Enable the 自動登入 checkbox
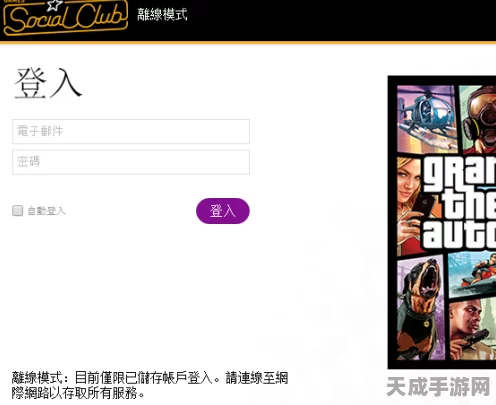This screenshot has width=496, height=405. click(x=17, y=211)
